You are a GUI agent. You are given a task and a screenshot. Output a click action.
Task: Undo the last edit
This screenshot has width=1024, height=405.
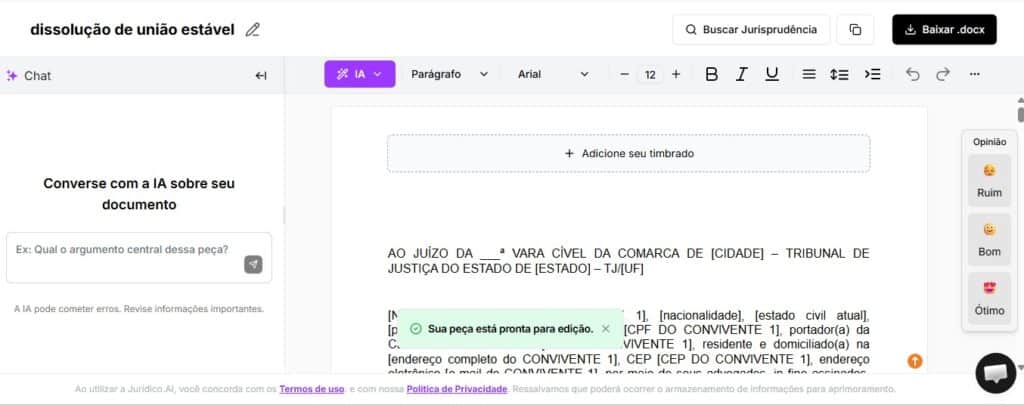click(911, 74)
